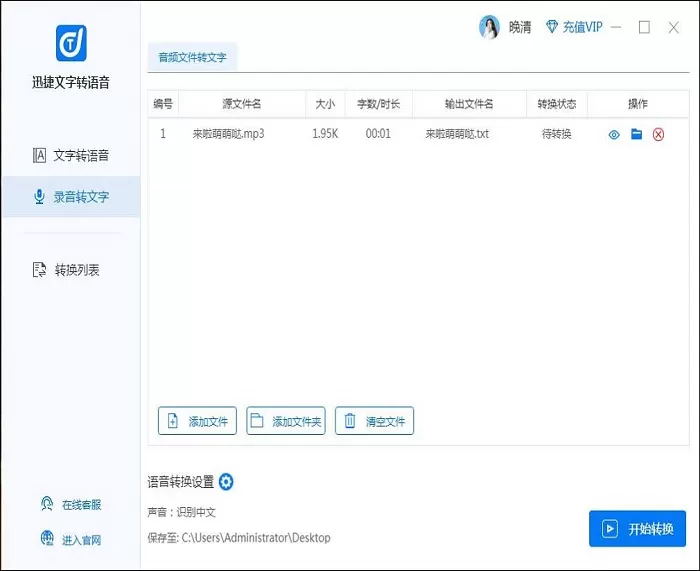
Task: Open the 文字转语音 sidebar section
Action: (x=71, y=155)
